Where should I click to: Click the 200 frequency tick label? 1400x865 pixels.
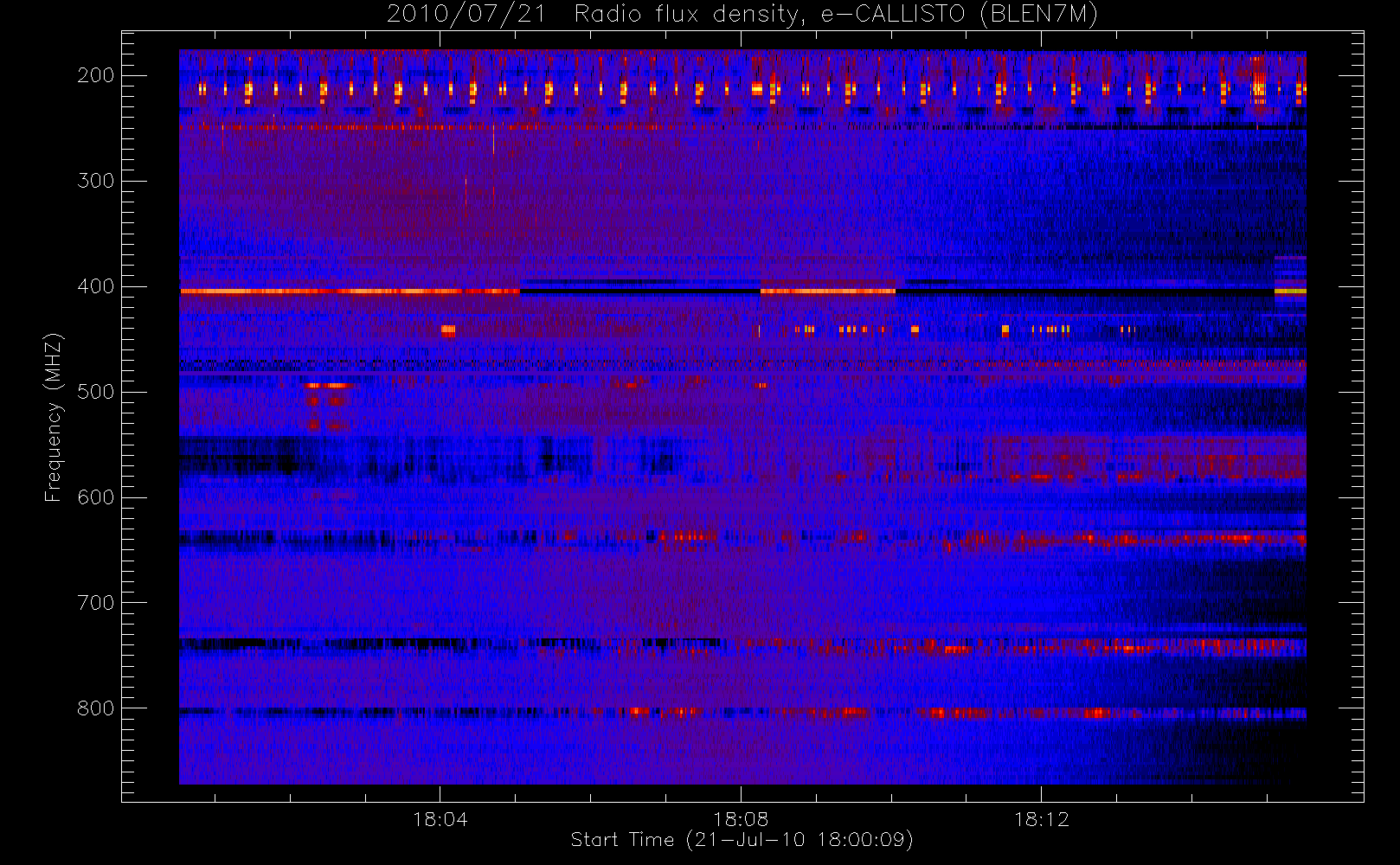tap(95, 75)
